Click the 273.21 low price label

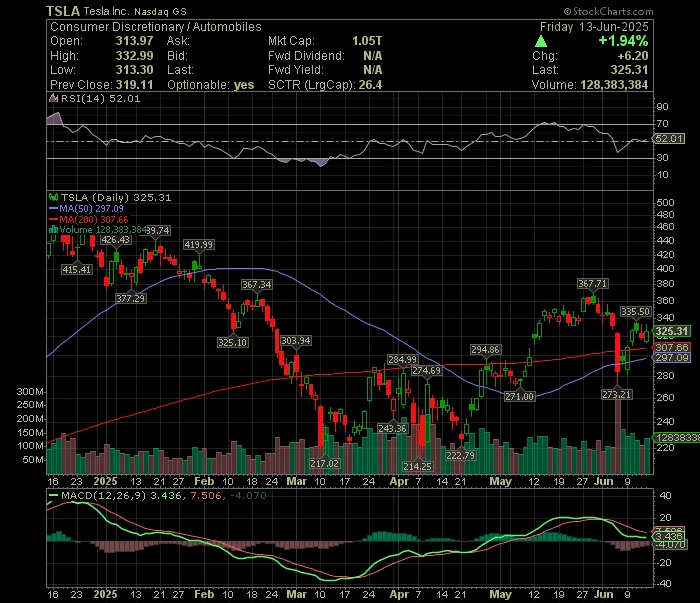click(x=617, y=395)
